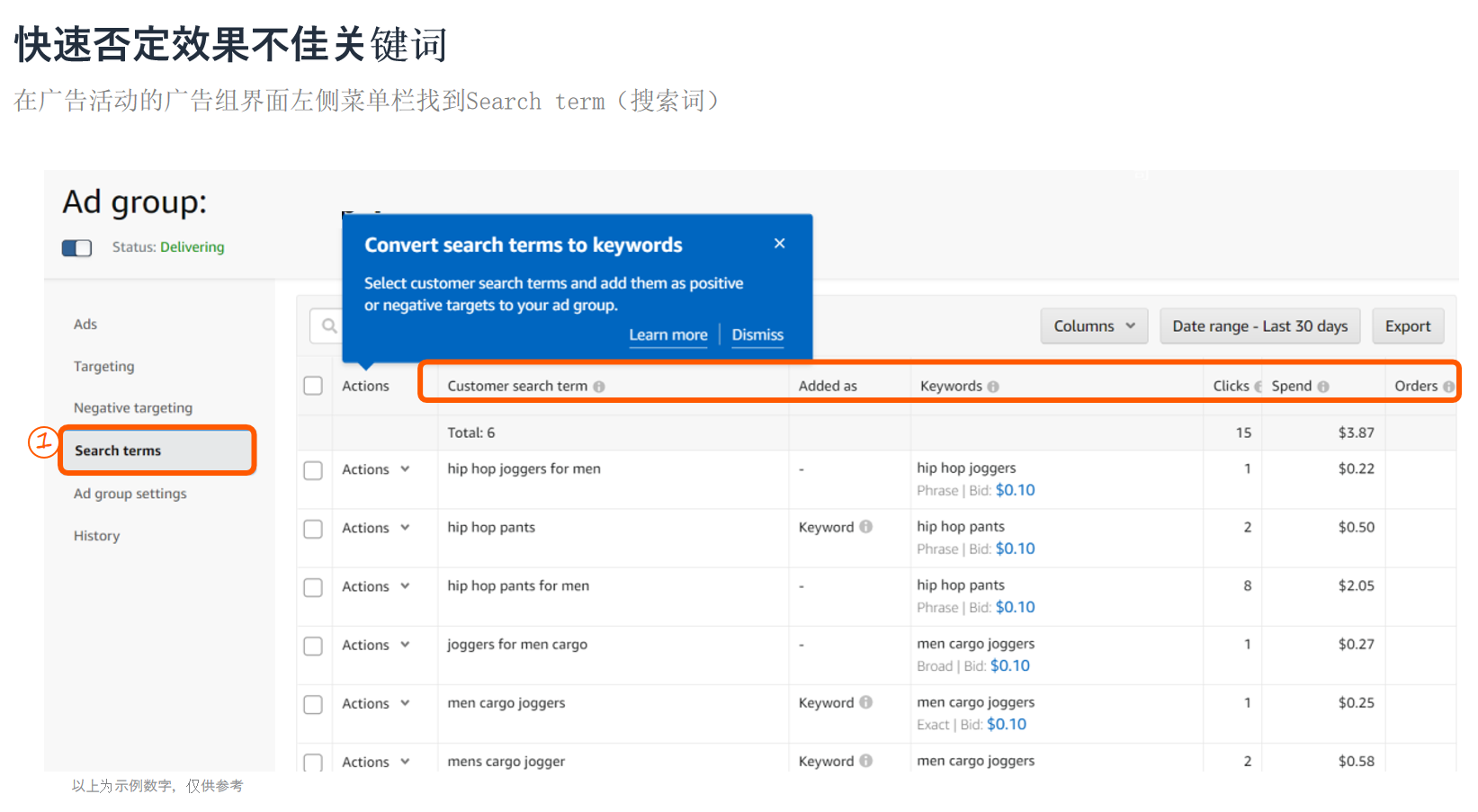Tick checkbox for joggers for men cargo
This screenshot has height=812, width=1478.
click(x=313, y=646)
